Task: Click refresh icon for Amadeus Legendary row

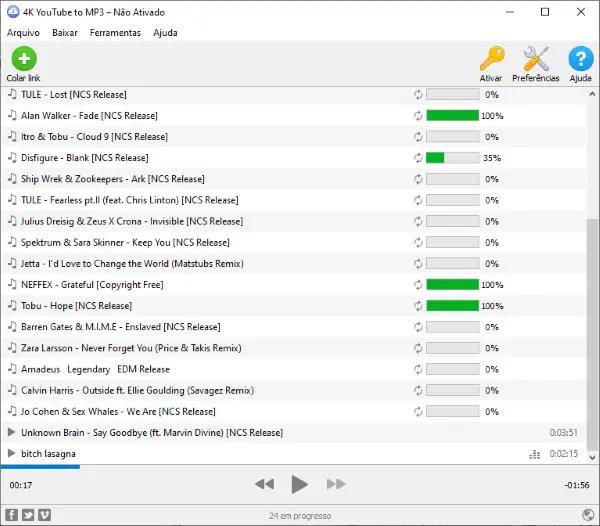Action: 418,369
